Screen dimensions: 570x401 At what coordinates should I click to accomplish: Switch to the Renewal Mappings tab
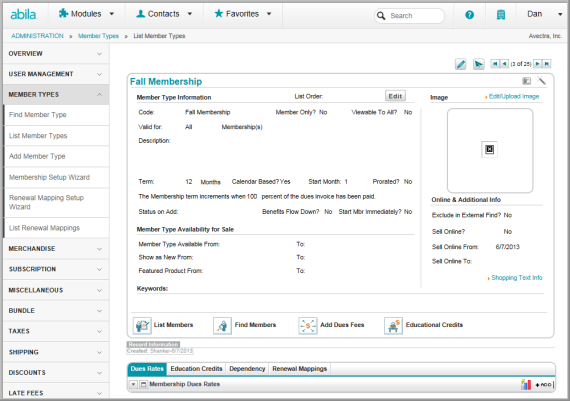300,369
